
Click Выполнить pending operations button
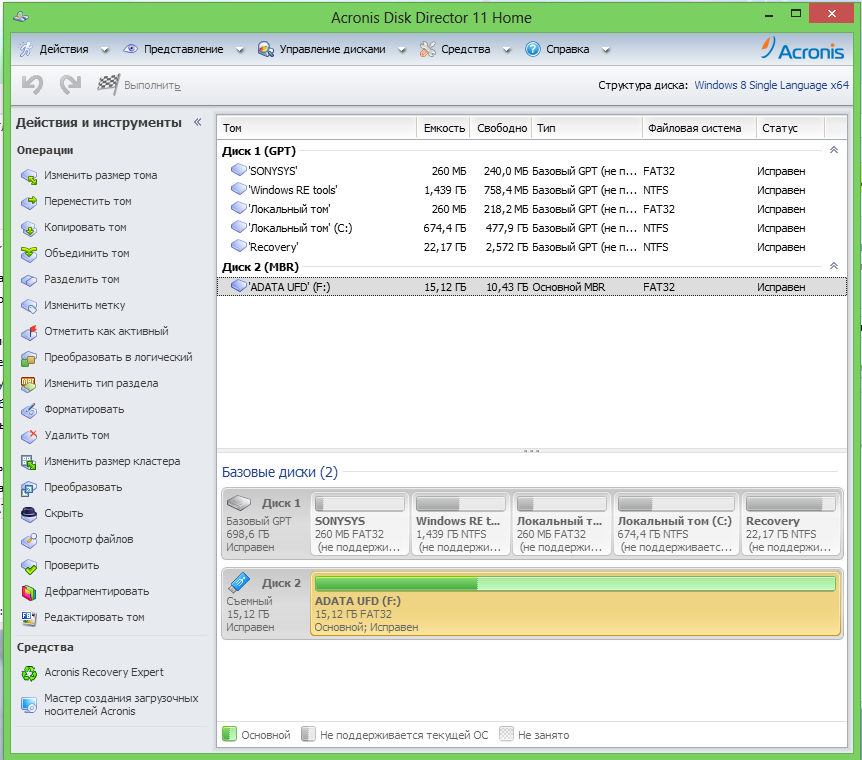140,86
